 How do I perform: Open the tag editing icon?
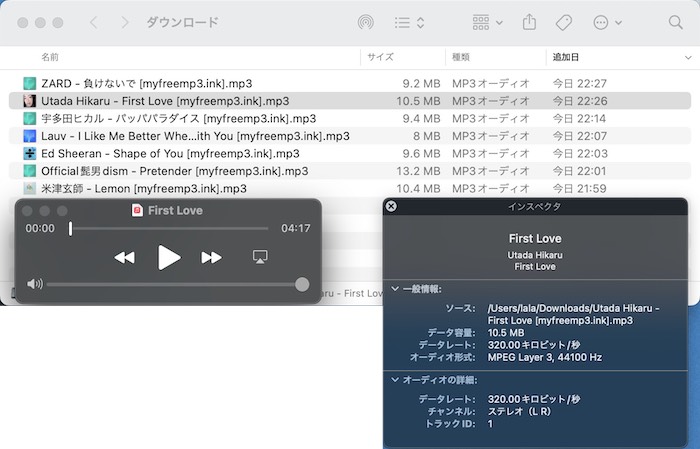click(x=563, y=22)
